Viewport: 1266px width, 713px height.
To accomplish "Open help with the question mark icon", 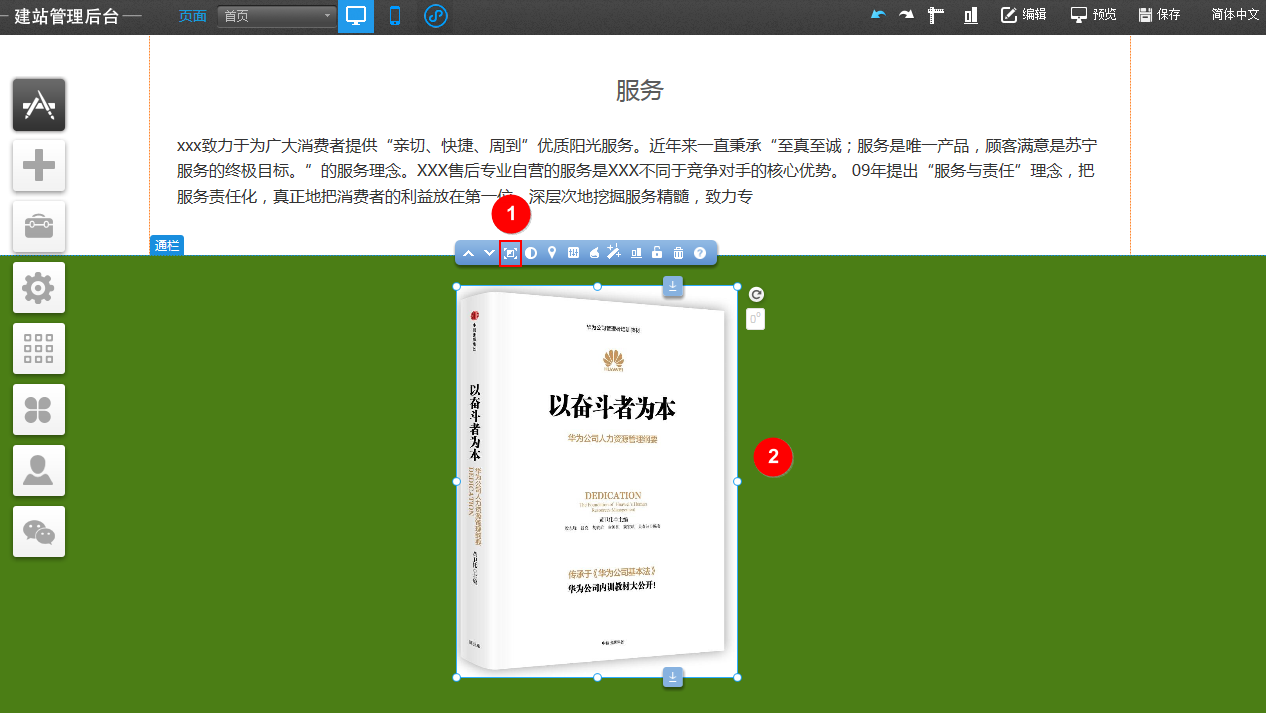I will [700, 253].
